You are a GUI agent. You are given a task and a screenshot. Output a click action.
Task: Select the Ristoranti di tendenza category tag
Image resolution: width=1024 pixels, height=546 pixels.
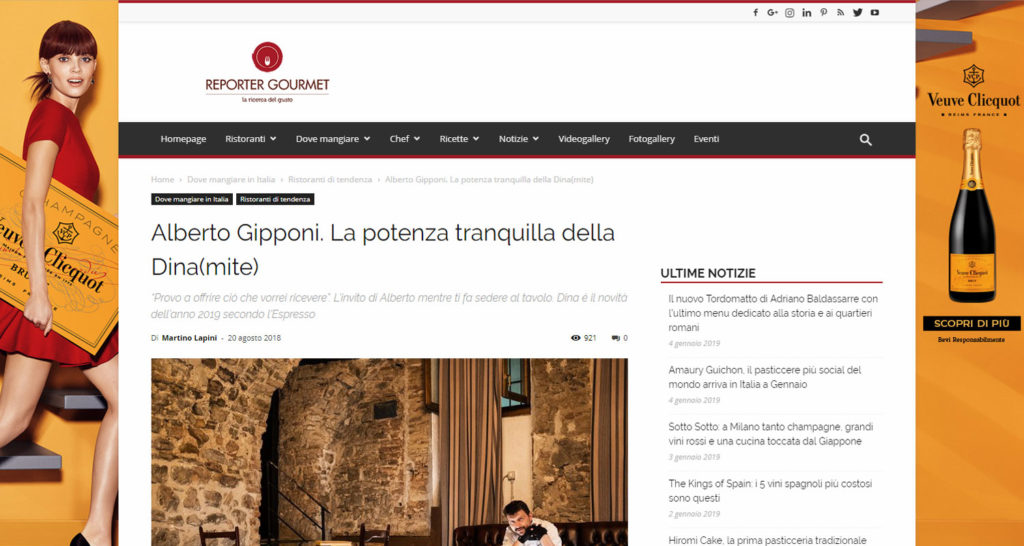pos(275,199)
